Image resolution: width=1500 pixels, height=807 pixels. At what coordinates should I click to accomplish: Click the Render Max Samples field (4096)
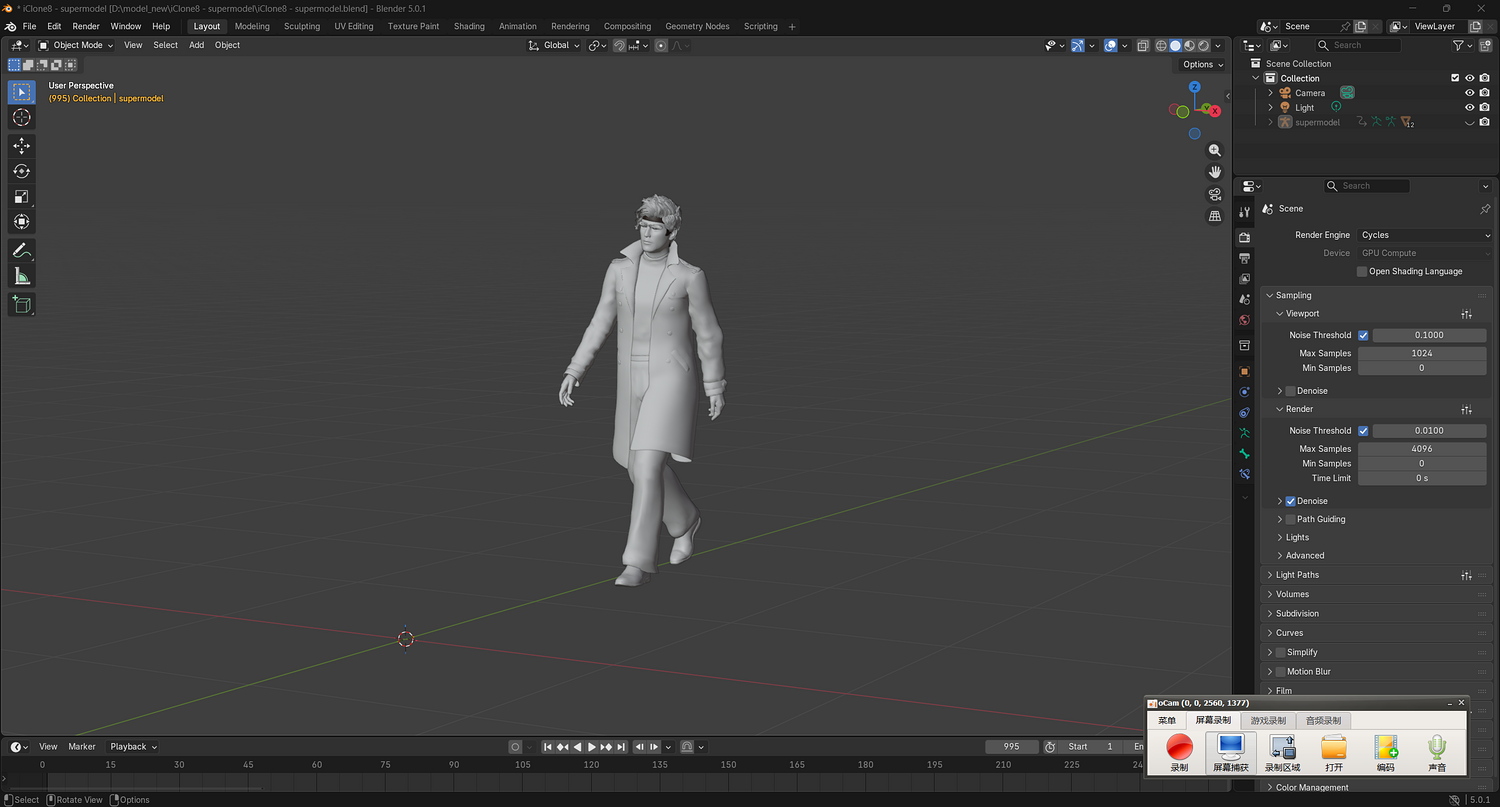[1422, 449]
